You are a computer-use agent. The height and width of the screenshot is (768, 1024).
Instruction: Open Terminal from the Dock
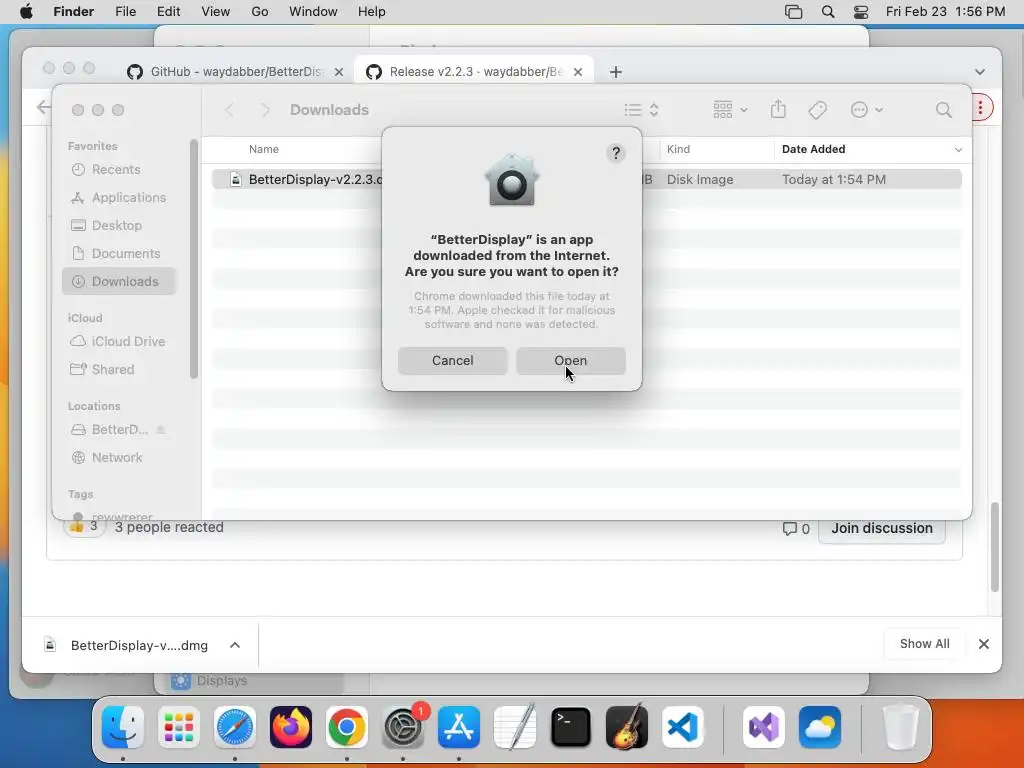pyautogui.click(x=571, y=727)
